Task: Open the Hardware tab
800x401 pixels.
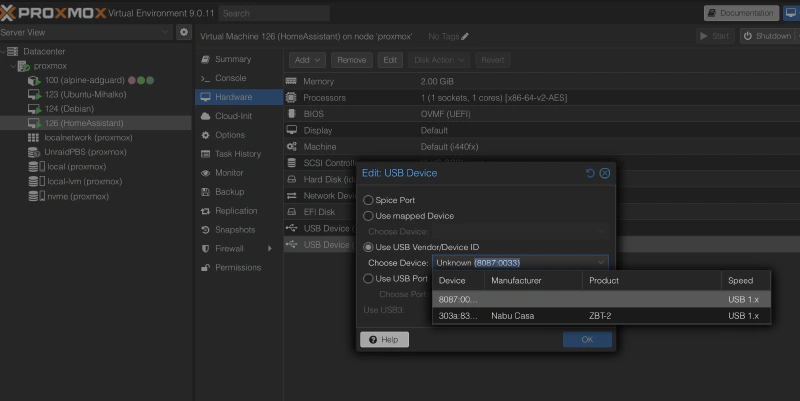Action: pyautogui.click(x=239, y=97)
